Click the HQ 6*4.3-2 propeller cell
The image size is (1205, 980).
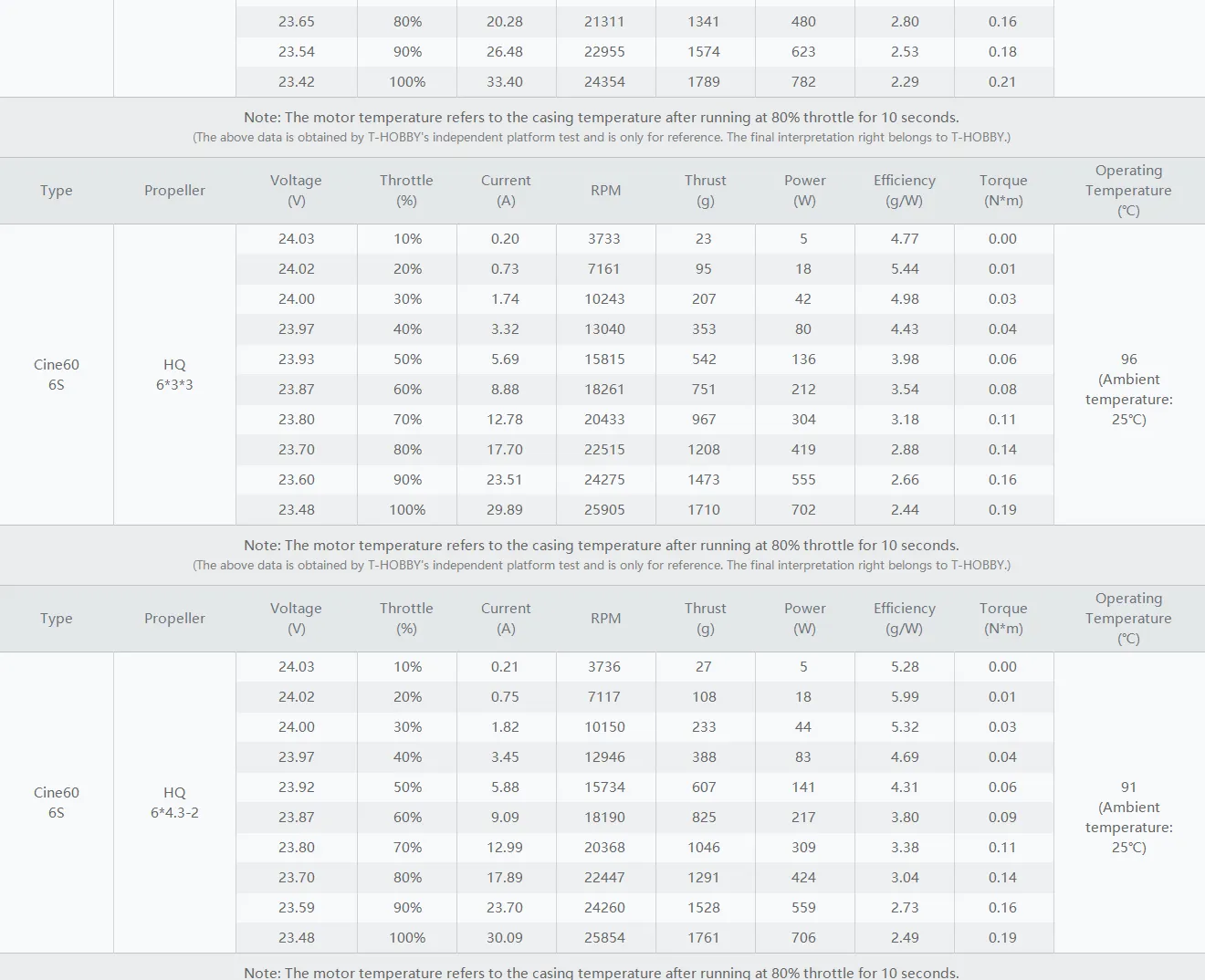[174, 802]
